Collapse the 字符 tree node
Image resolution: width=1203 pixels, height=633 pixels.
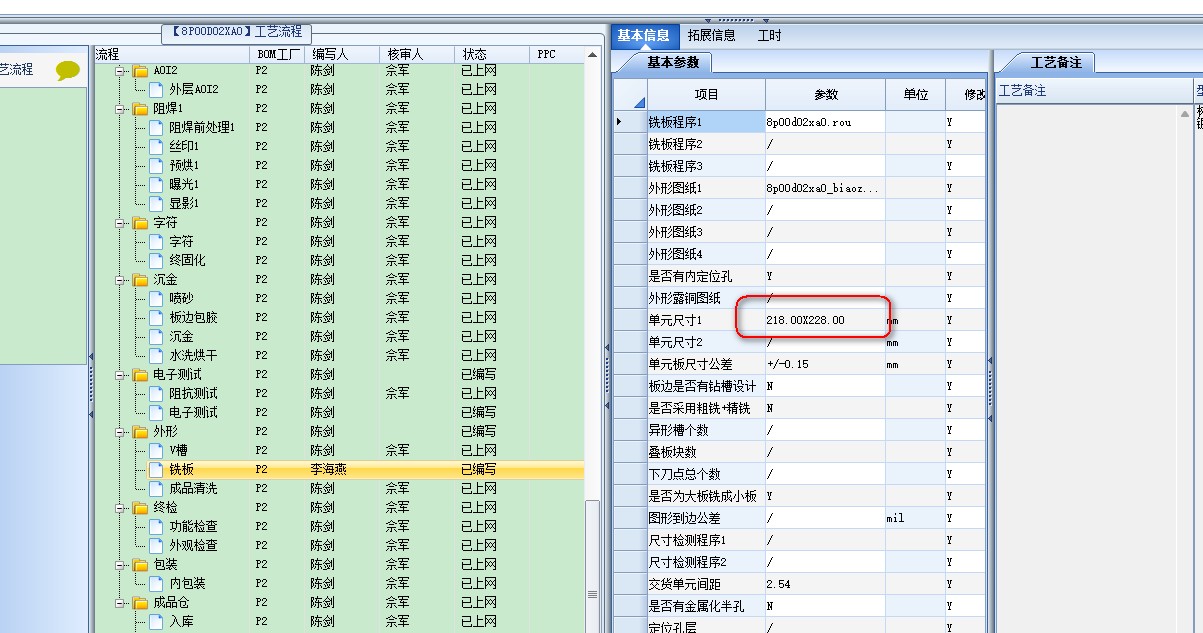coord(121,223)
